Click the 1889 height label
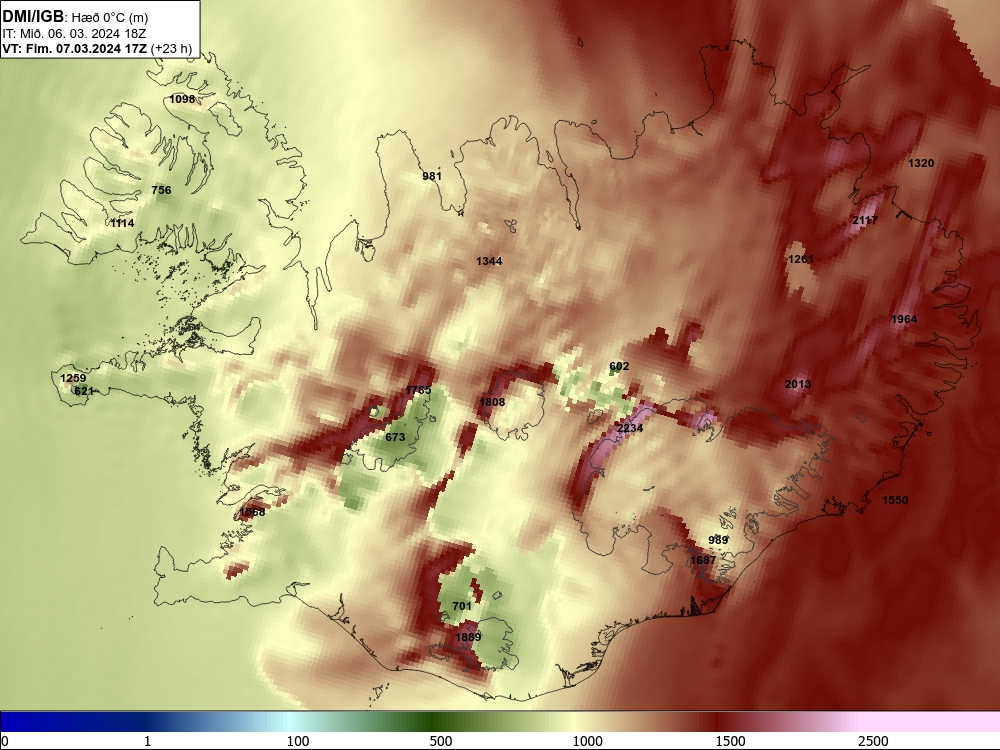This screenshot has height=750, width=1000. click(468, 637)
